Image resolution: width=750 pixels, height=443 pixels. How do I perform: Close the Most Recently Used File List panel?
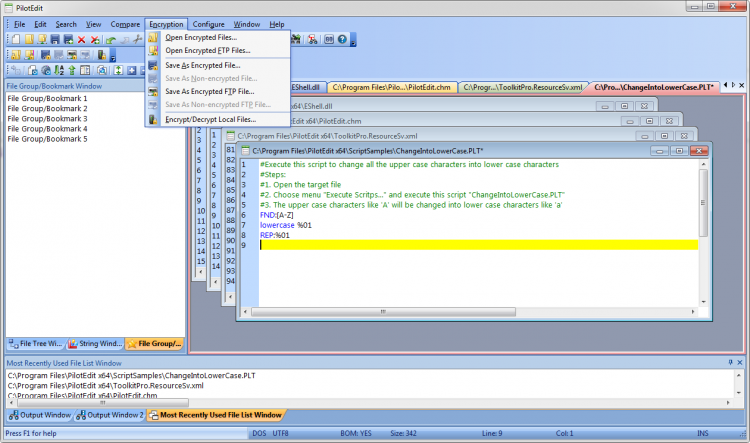tap(740, 363)
